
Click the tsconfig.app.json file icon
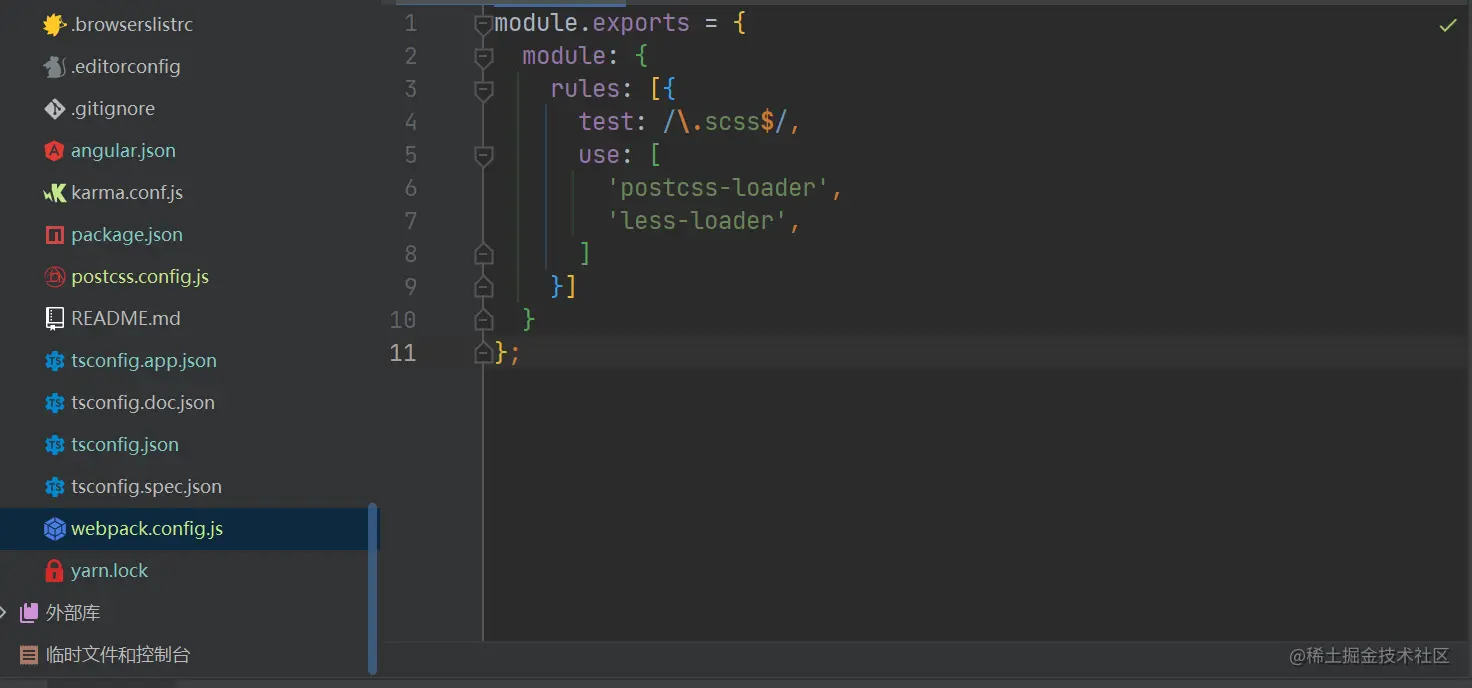[55, 361]
